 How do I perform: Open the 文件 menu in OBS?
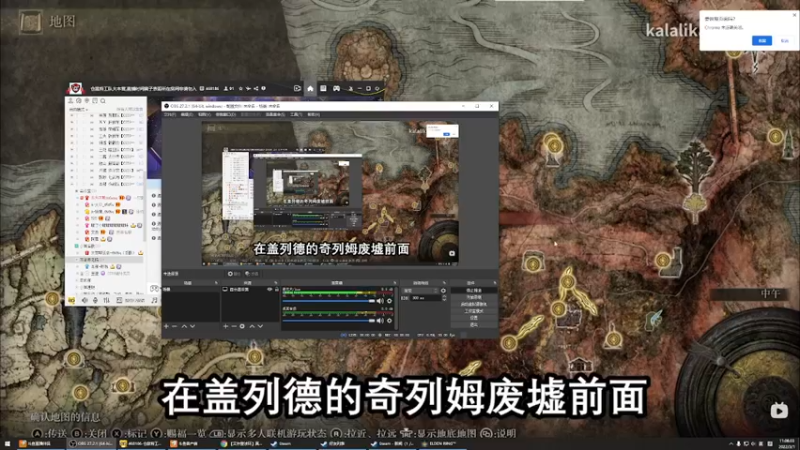coord(169,115)
